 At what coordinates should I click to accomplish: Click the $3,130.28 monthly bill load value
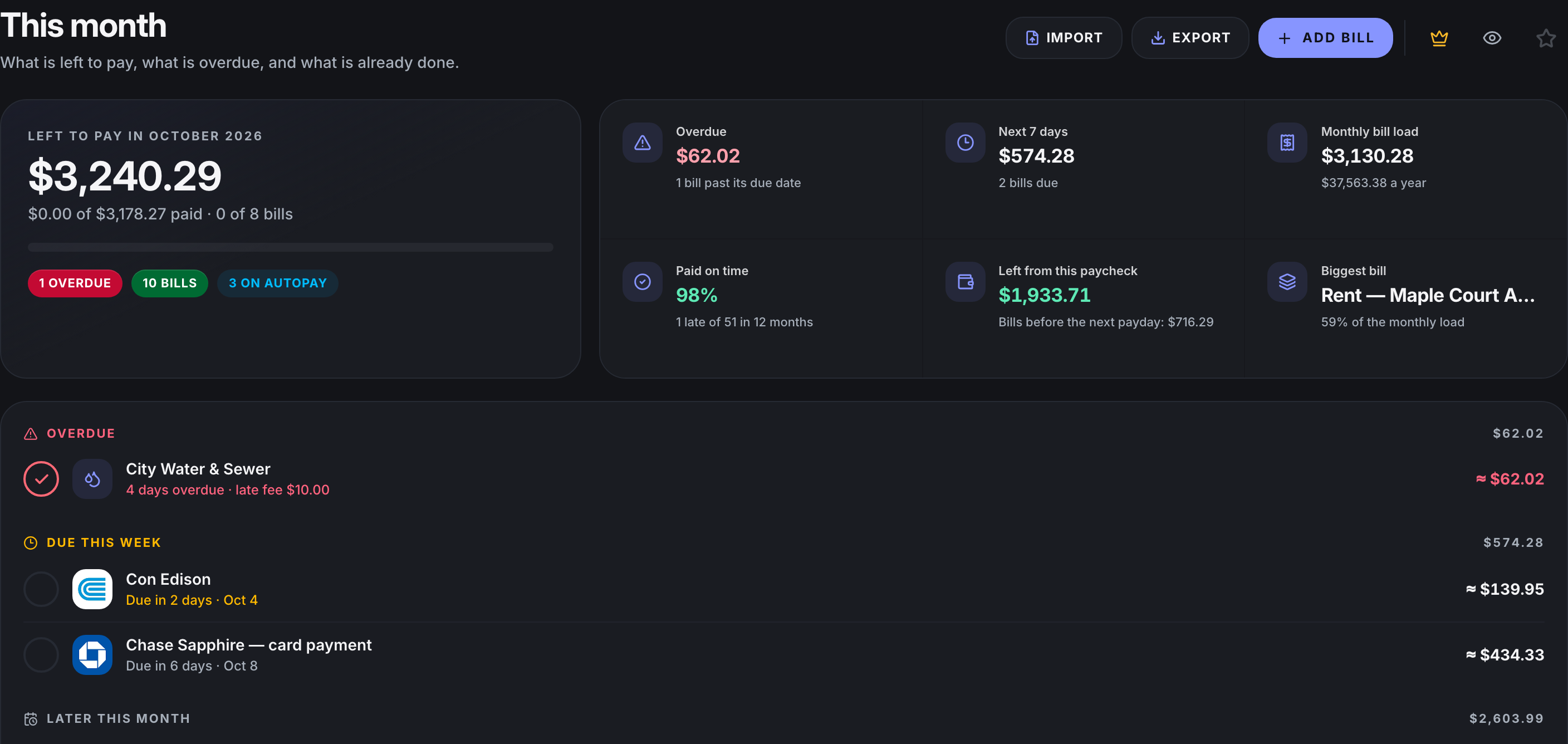1367,156
